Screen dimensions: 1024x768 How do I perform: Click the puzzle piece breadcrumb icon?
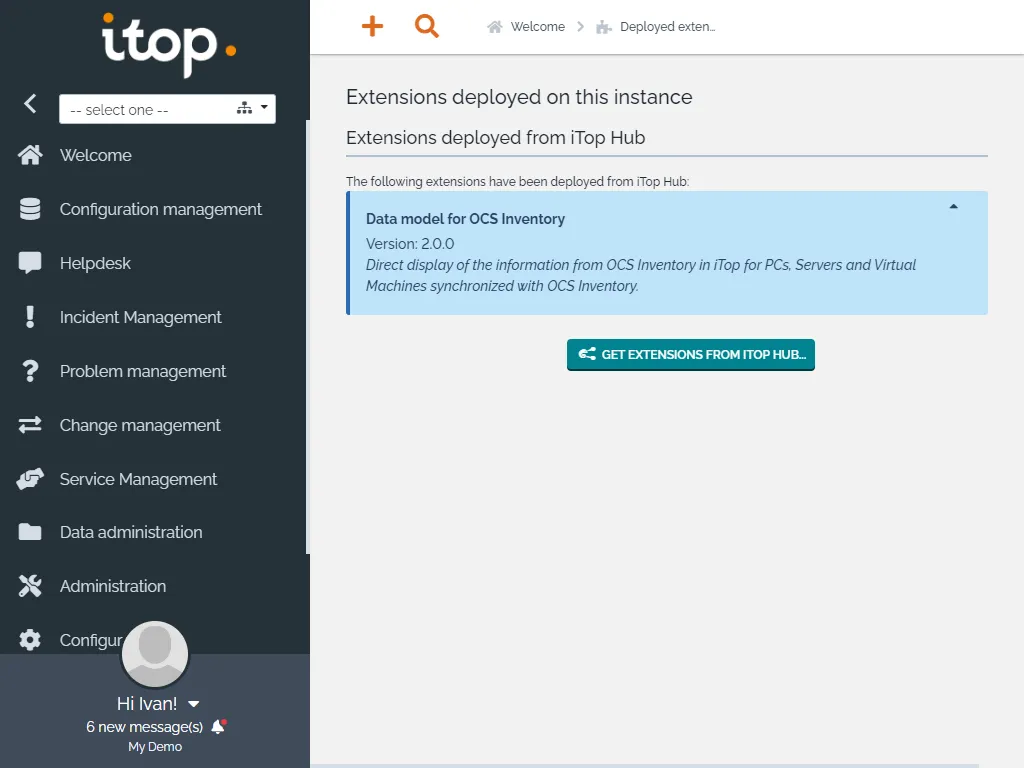[603, 27]
